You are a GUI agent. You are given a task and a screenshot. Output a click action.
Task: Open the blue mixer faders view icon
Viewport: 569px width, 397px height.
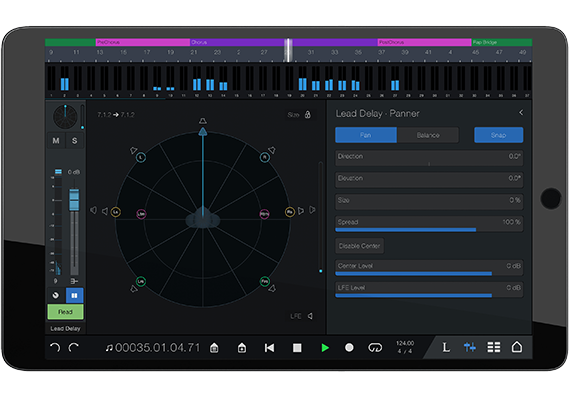pos(470,347)
